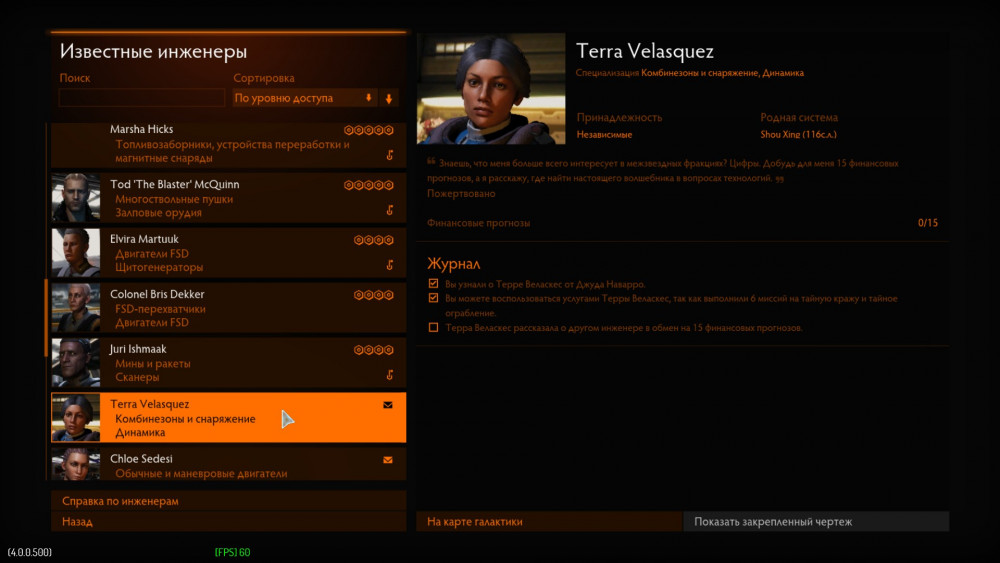Click the engineer list scrollbar
This screenshot has width=1000, height=563.
click(x=46, y=318)
